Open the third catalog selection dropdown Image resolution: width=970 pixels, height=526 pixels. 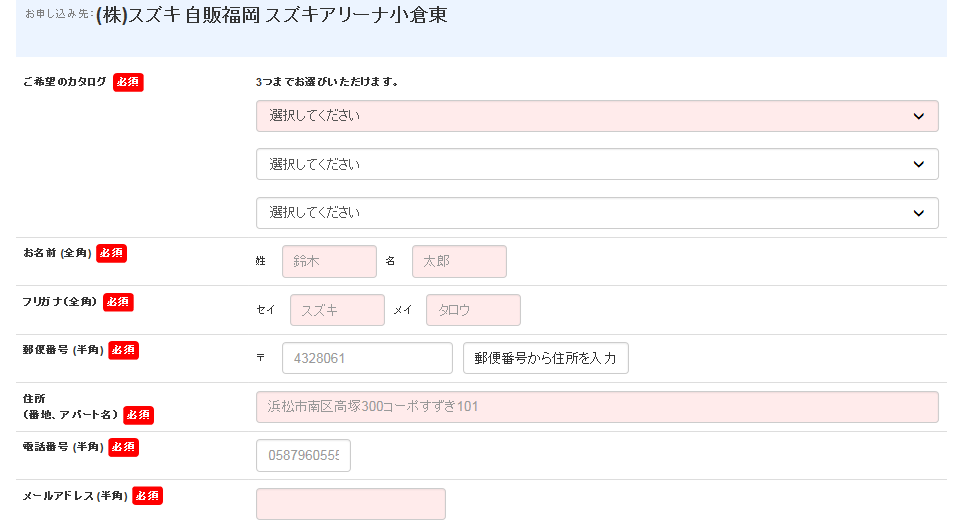pyautogui.click(x=596, y=213)
